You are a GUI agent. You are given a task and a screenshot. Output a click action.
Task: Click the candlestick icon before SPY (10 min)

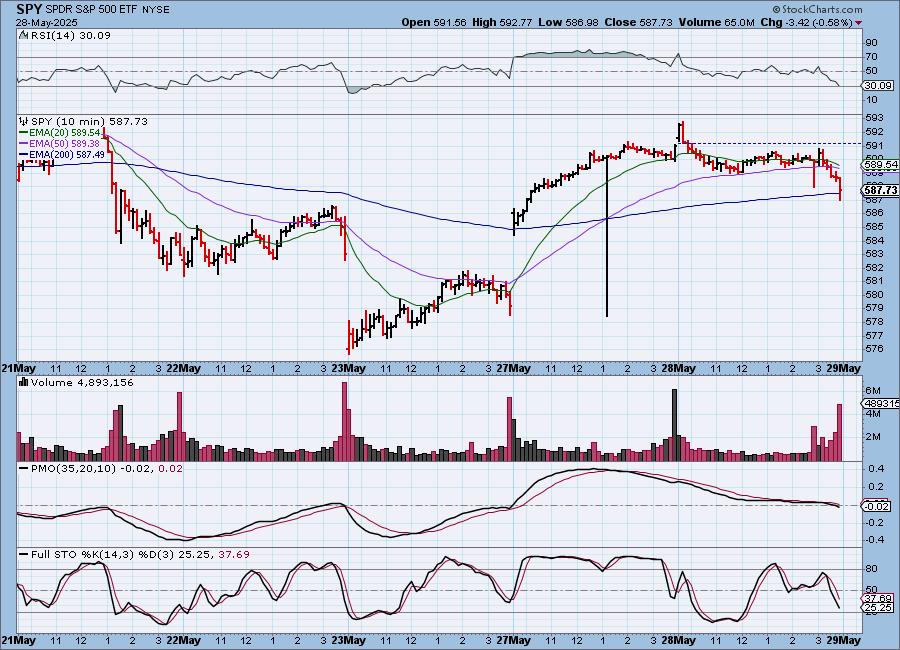24,121
